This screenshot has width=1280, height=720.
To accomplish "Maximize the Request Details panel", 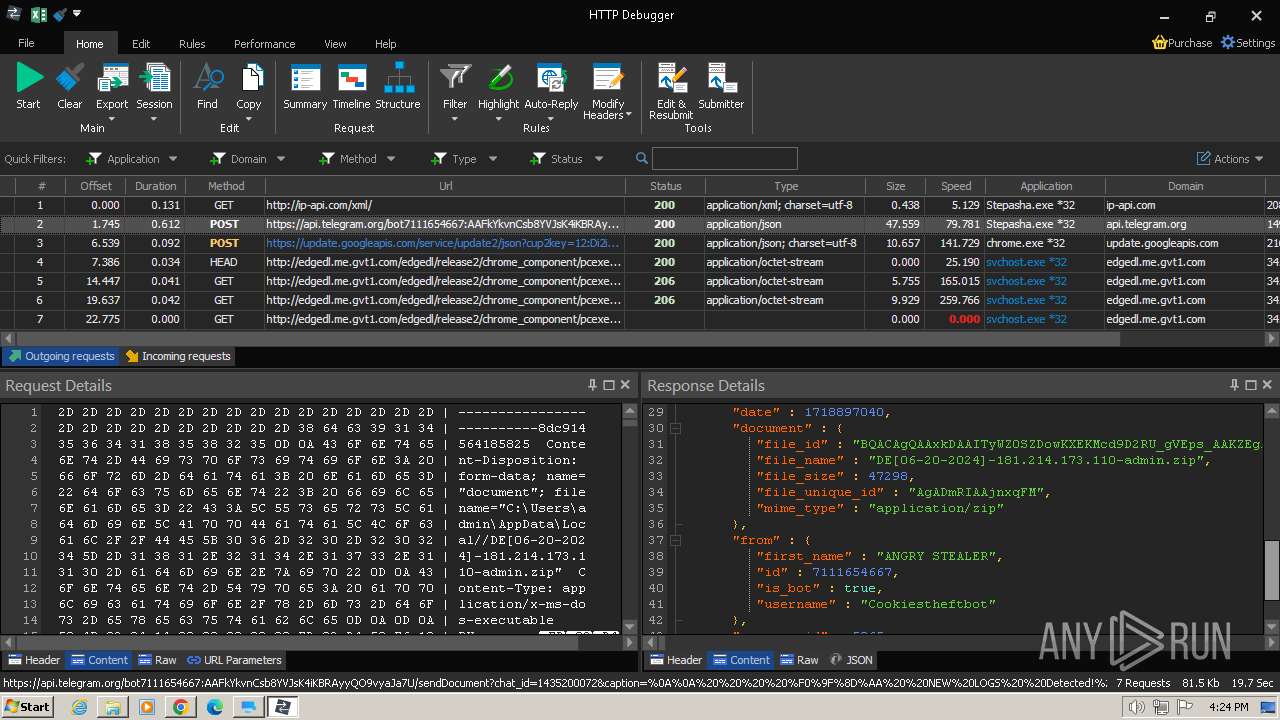I will 609,385.
